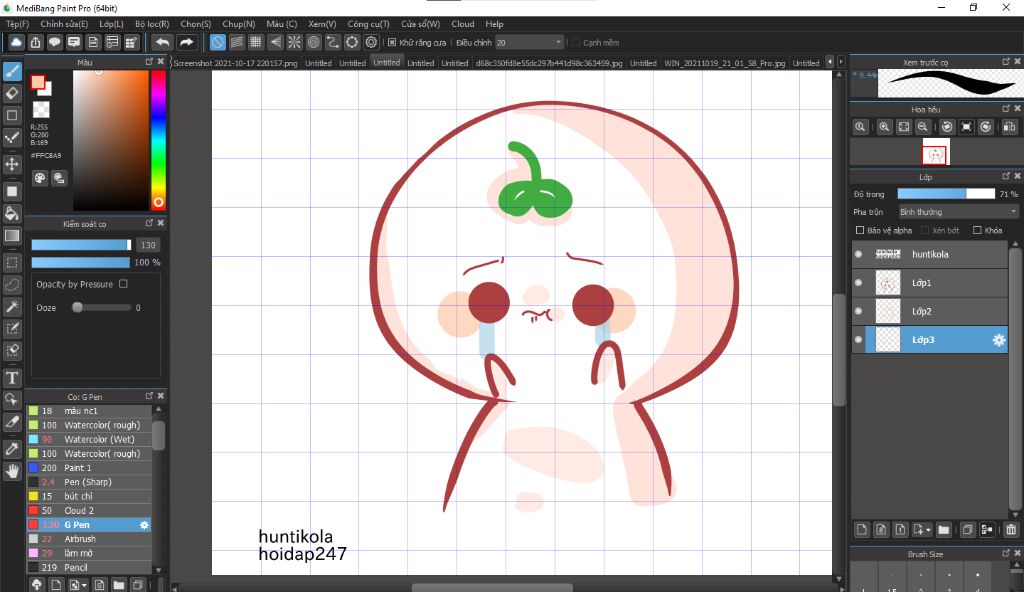The height and width of the screenshot is (592, 1024).
Task: Enable the concentric circle snap guide
Action: (313, 42)
